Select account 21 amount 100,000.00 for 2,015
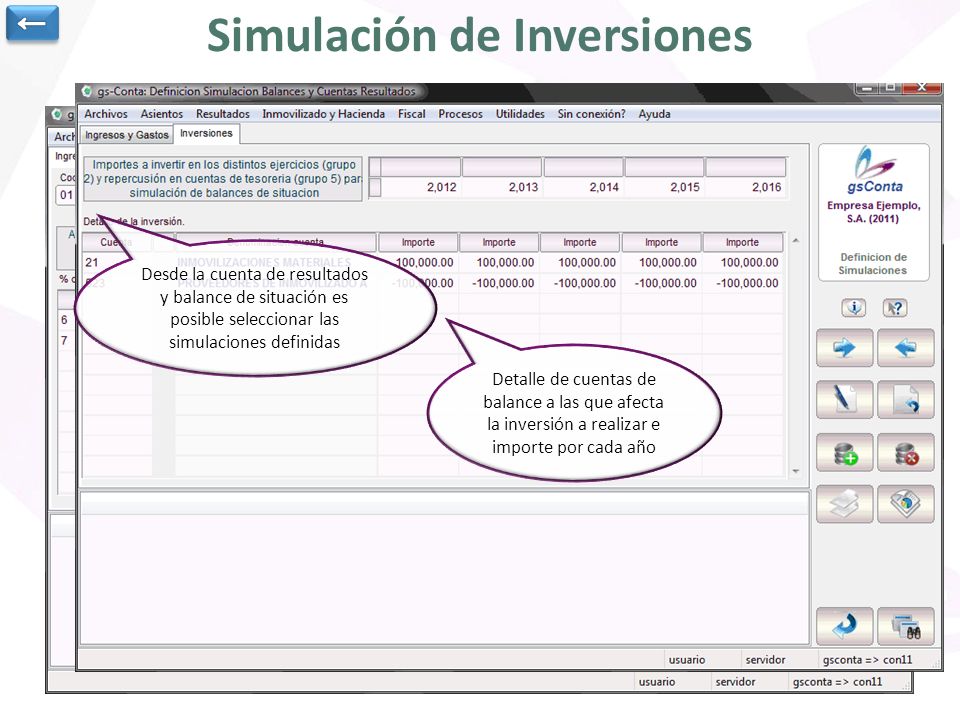960x720 pixels. click(x=661, y=263)
